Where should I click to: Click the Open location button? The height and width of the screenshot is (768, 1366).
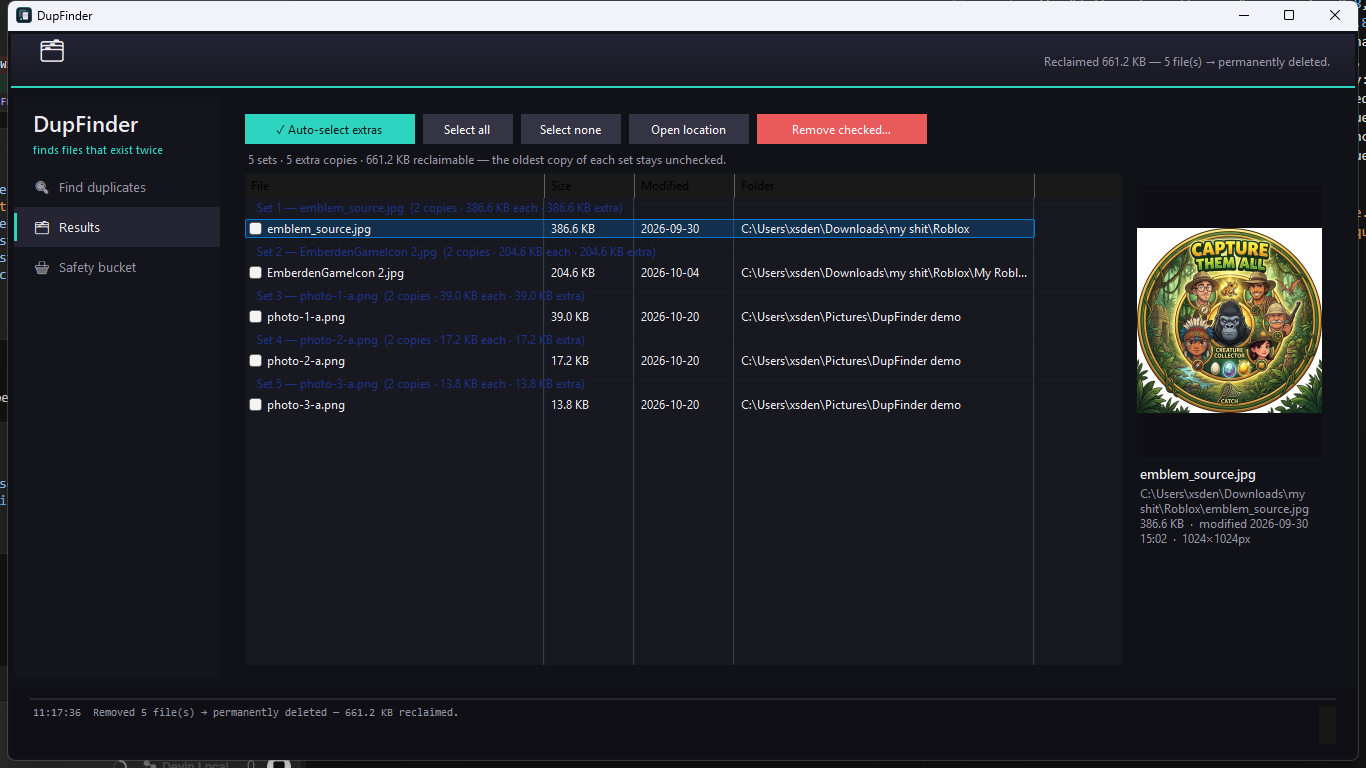pos(689,129)
